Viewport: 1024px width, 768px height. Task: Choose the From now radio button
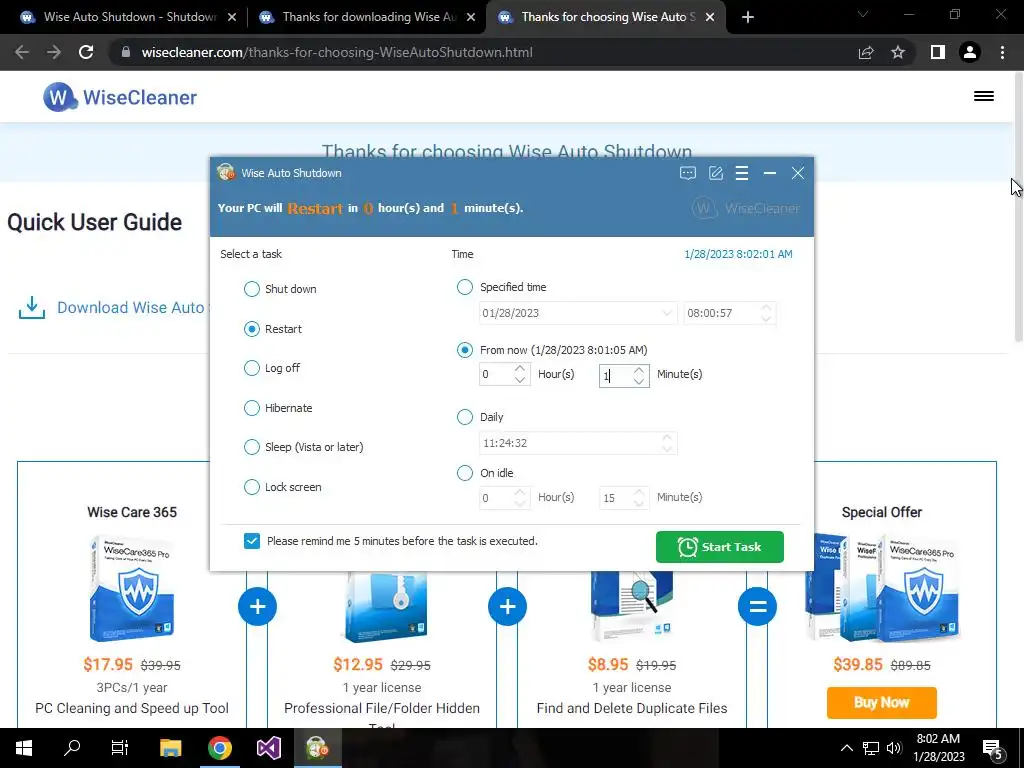tap(464, 350)
